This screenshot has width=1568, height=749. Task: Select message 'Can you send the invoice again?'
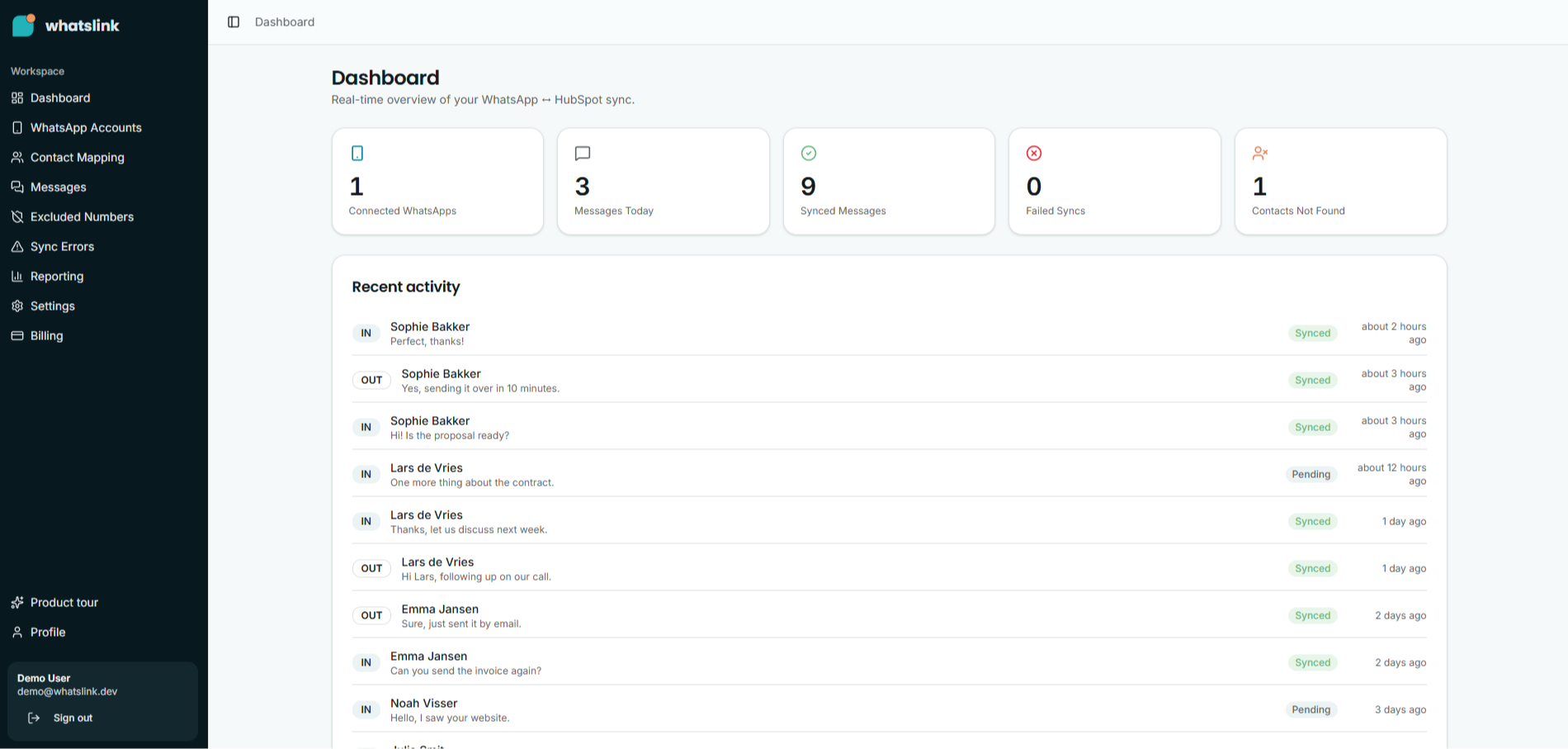465,671
